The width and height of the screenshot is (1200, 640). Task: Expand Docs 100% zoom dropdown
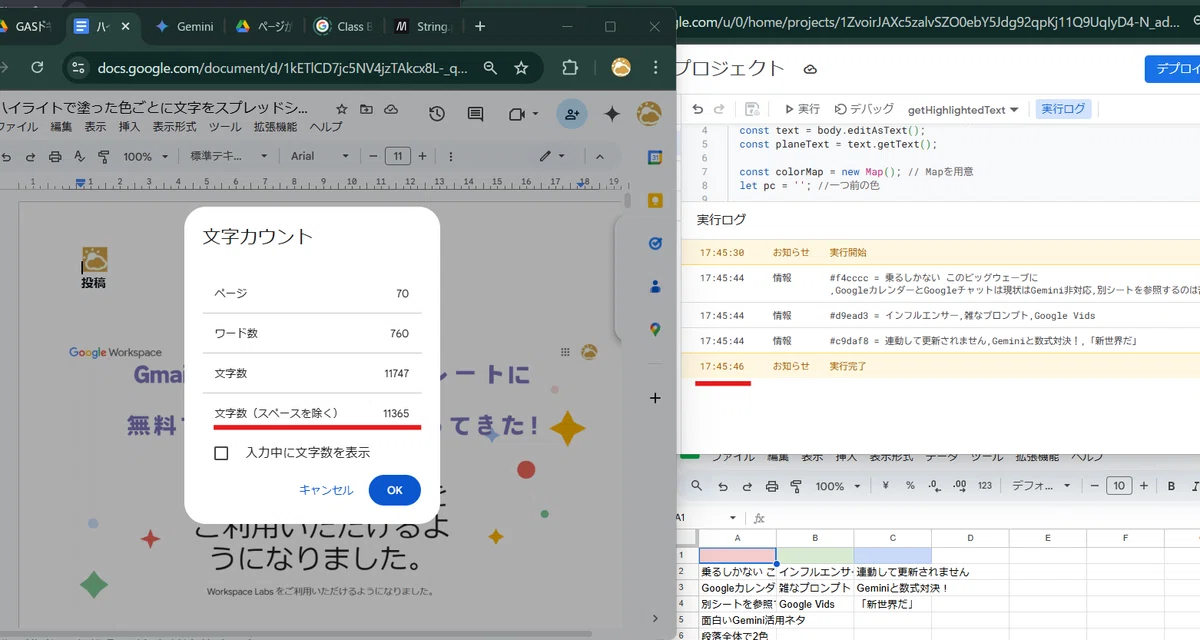point(145,156)
